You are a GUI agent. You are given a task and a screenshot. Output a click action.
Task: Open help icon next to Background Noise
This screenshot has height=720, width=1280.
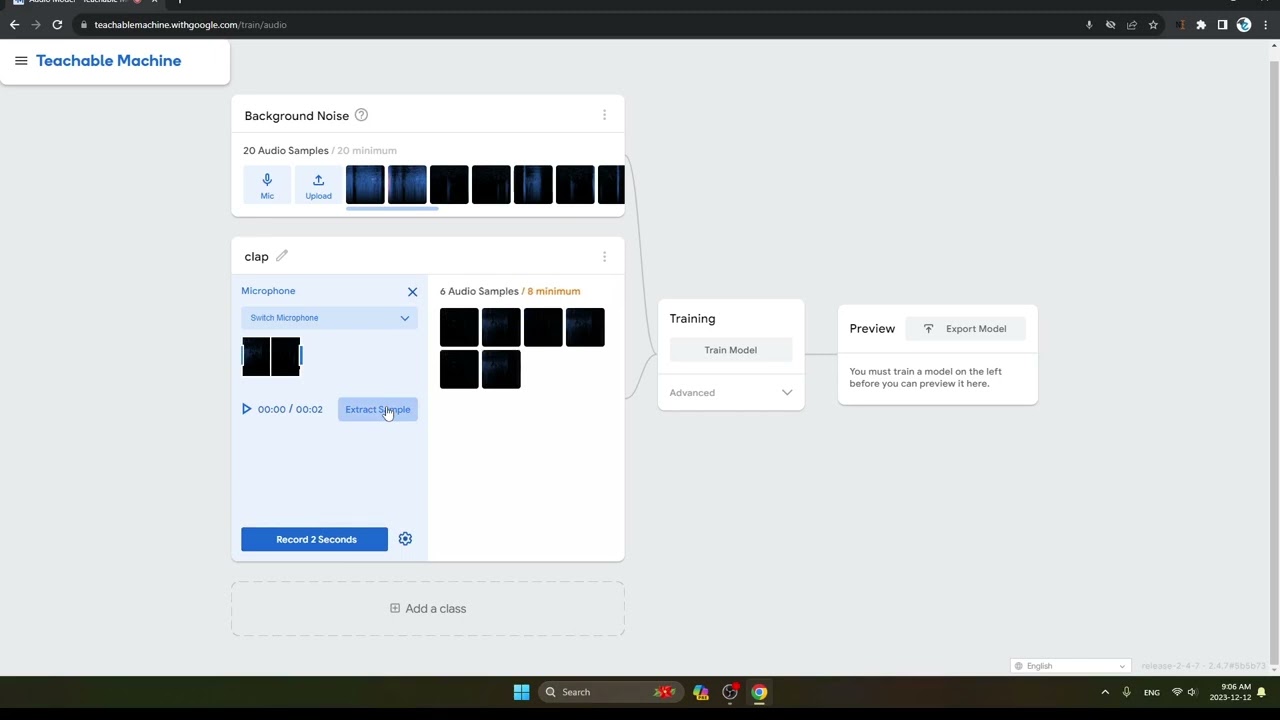(361, 115)
